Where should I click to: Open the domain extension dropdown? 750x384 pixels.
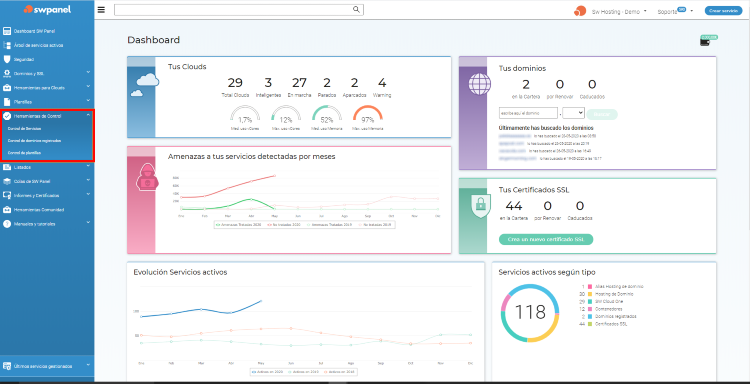[574, 113]
